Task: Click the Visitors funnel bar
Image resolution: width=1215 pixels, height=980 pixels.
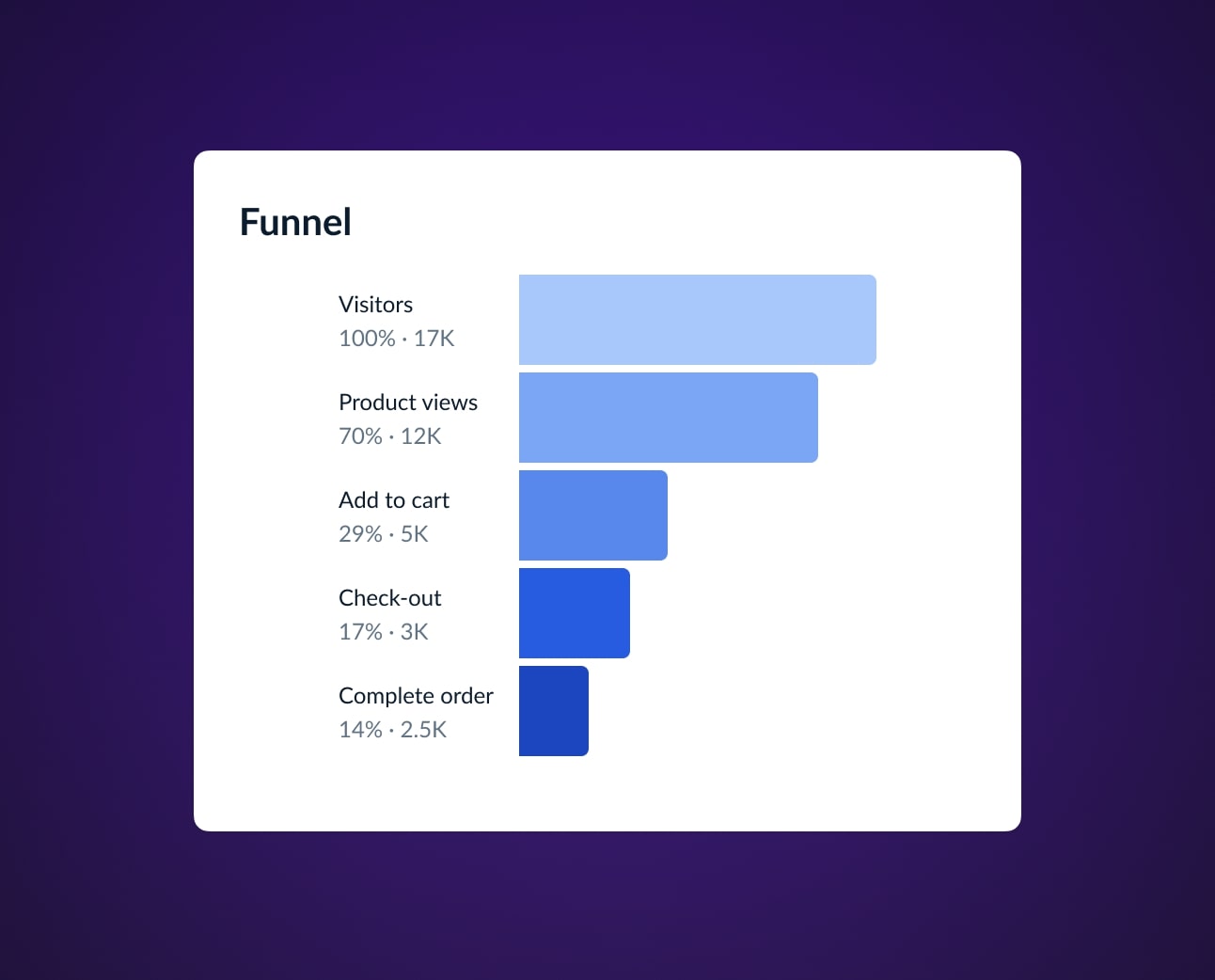Action: tap(697, 320)
